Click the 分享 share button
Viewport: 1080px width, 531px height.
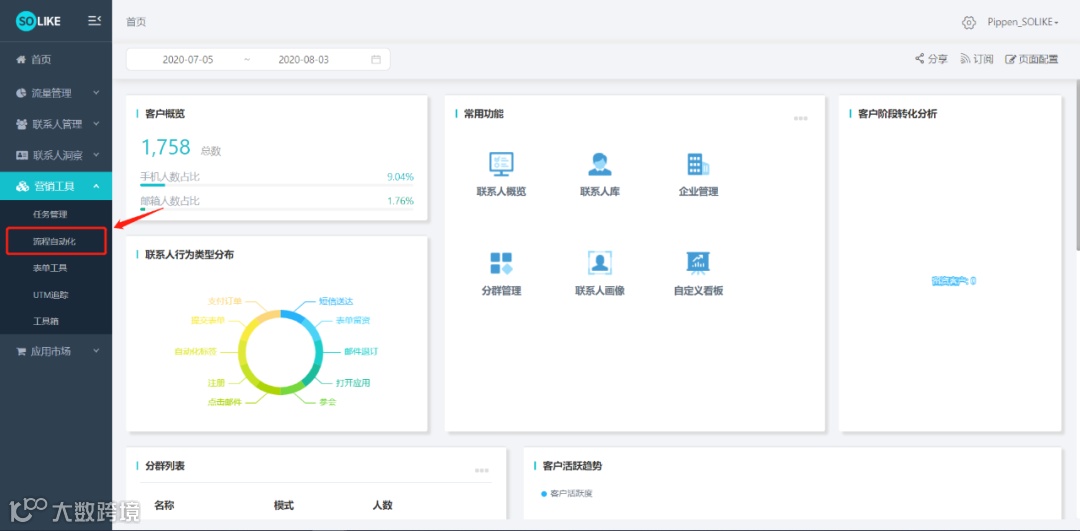pyautogui.click(x=931, y=59)
